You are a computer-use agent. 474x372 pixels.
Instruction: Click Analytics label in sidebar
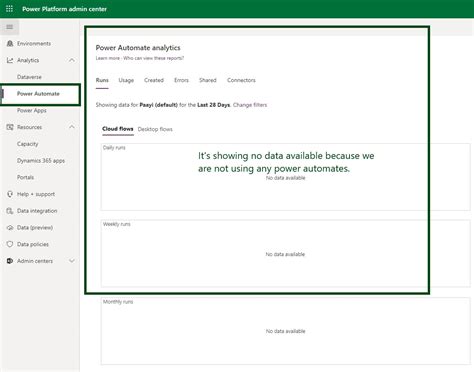[x=28, y=60]
